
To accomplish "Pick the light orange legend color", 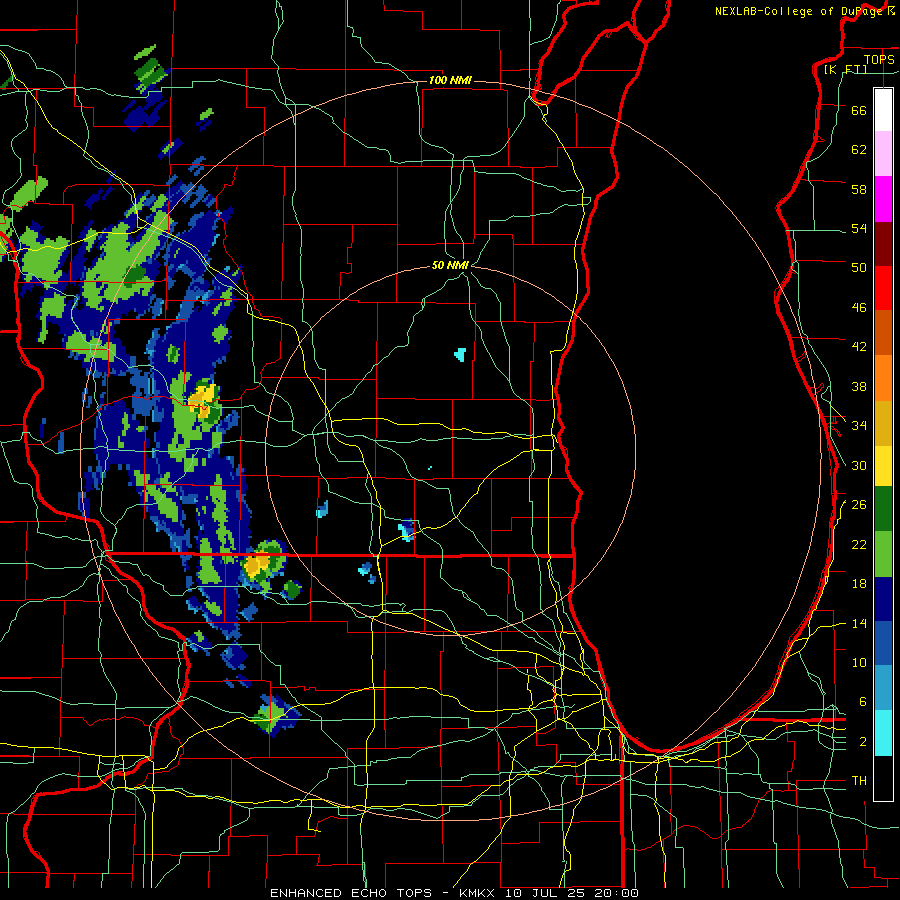I will [x=883, y=378].
